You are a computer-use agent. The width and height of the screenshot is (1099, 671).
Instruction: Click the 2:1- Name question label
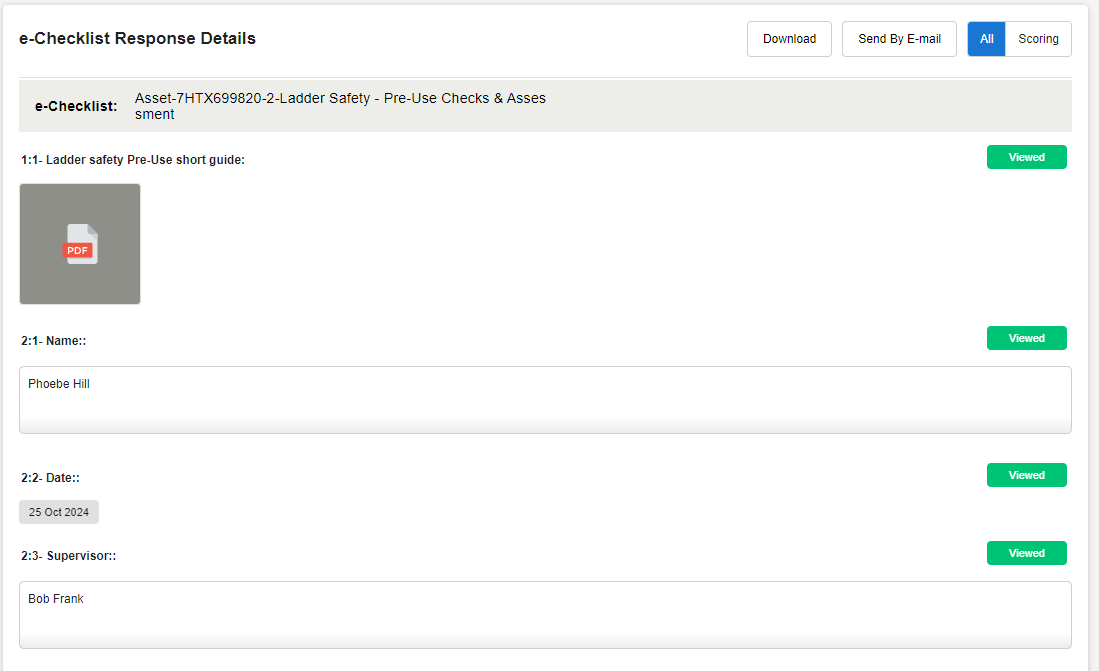pyautogui.click(x=54, y=341)
